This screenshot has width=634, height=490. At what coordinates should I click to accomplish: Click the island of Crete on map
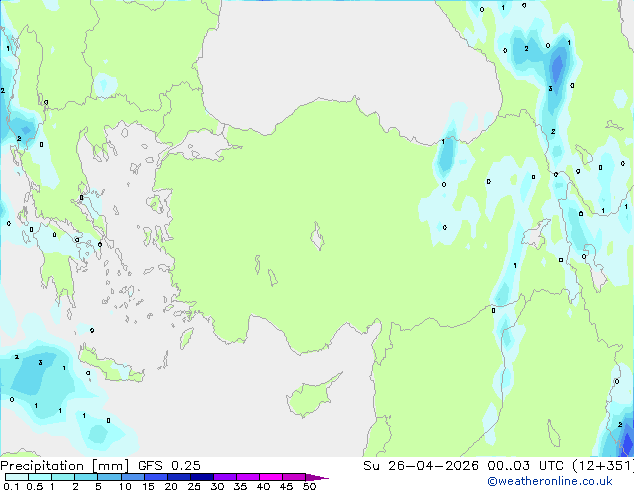[110, 366]
